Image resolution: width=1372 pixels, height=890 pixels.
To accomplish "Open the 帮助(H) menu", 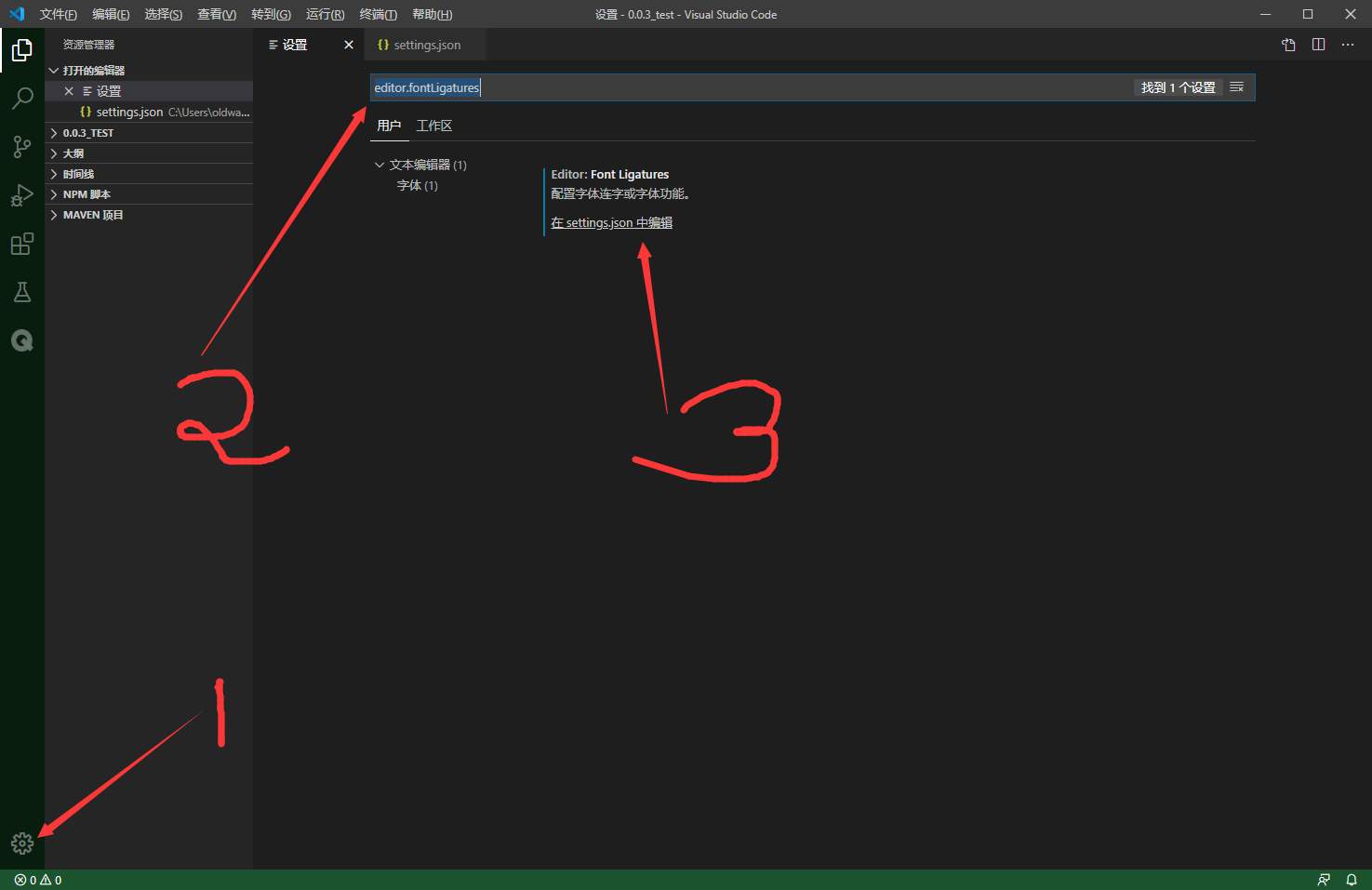I will tap(433, 14).
